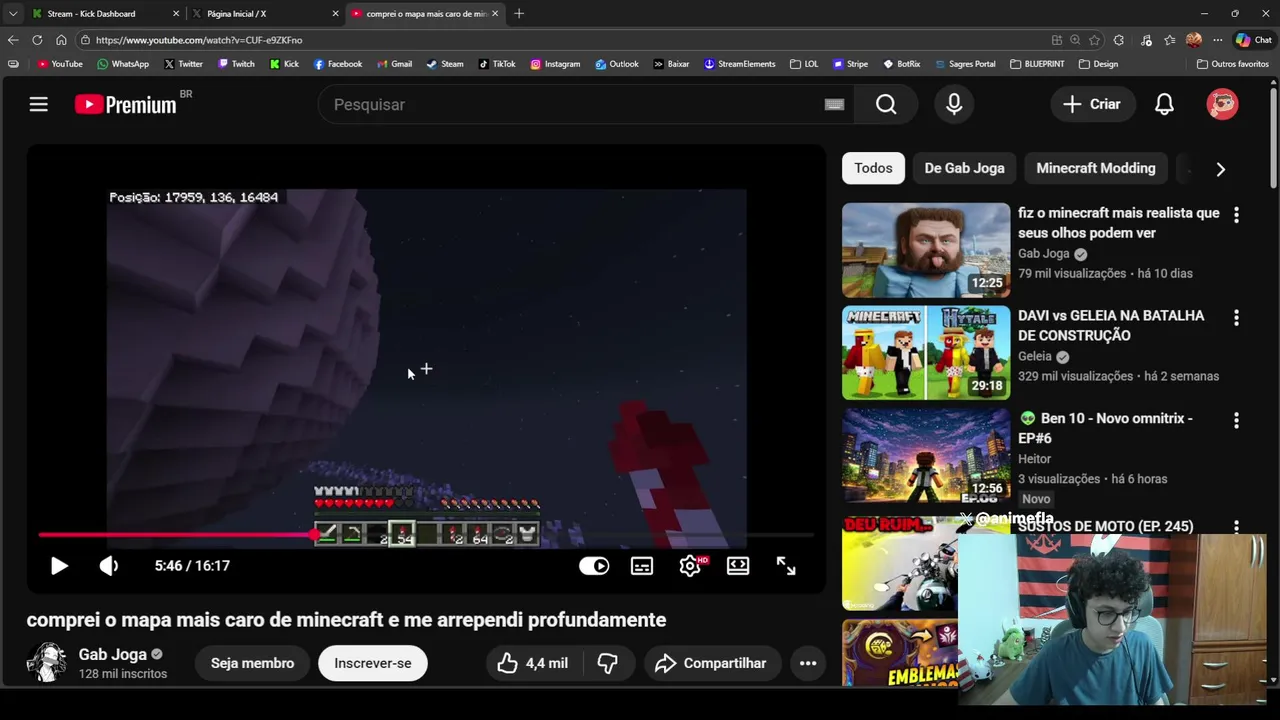The image size is (1280, 720).
Task: Open the Gab Joga channel avatar
Action: (x=46, y=663)
